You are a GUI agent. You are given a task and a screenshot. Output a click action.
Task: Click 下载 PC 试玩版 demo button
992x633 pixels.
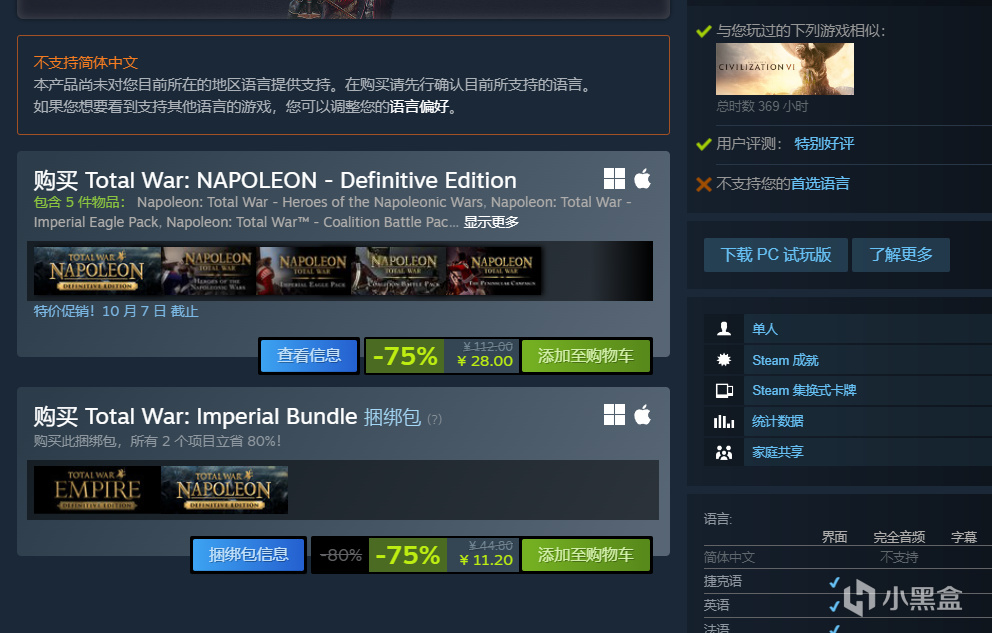(x=776, y=255)
